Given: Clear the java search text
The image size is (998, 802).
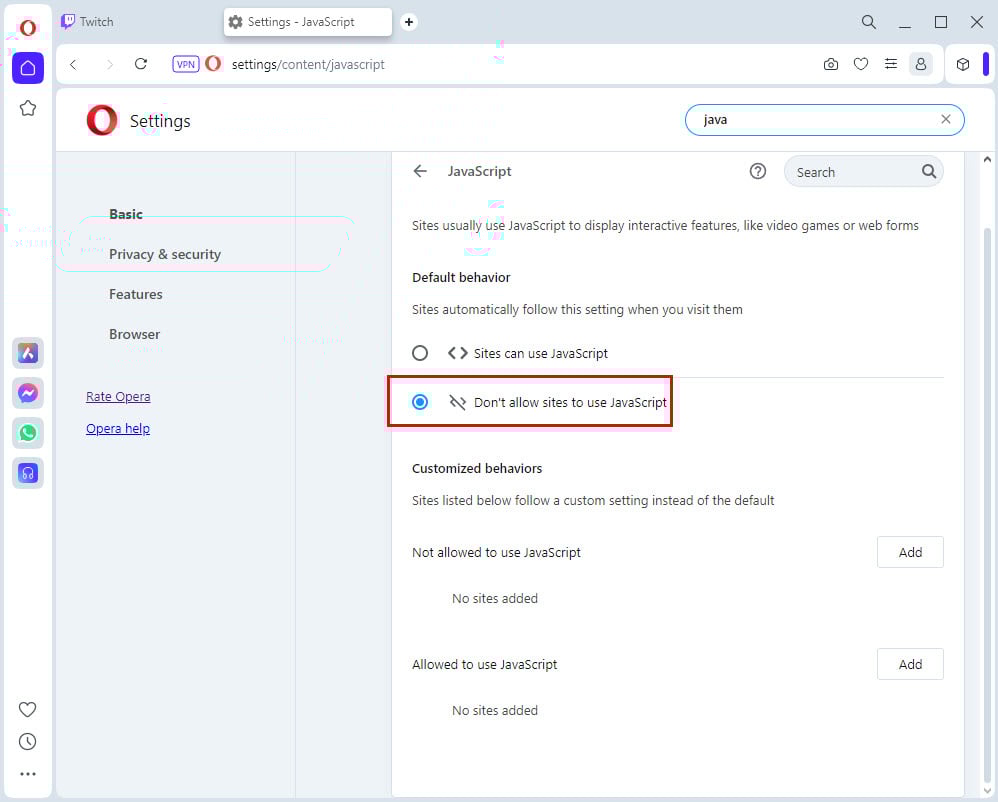Looking at the screenshot, I should click(946, 119).
